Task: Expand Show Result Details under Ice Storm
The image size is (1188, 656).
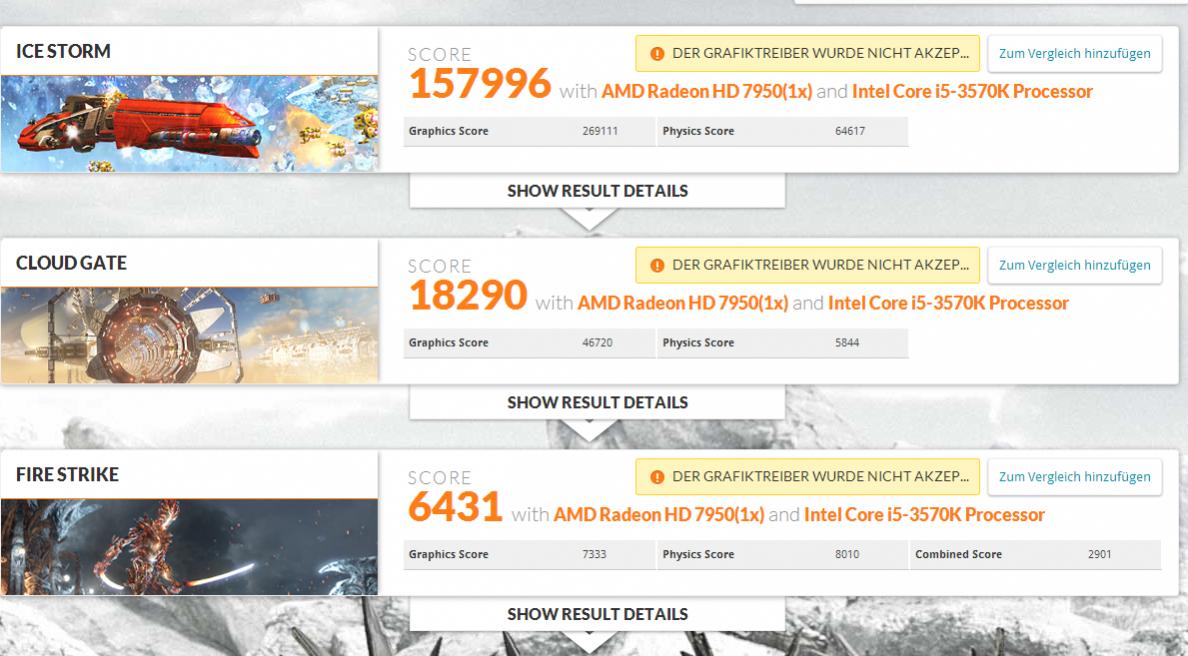Action: [597, 191]
